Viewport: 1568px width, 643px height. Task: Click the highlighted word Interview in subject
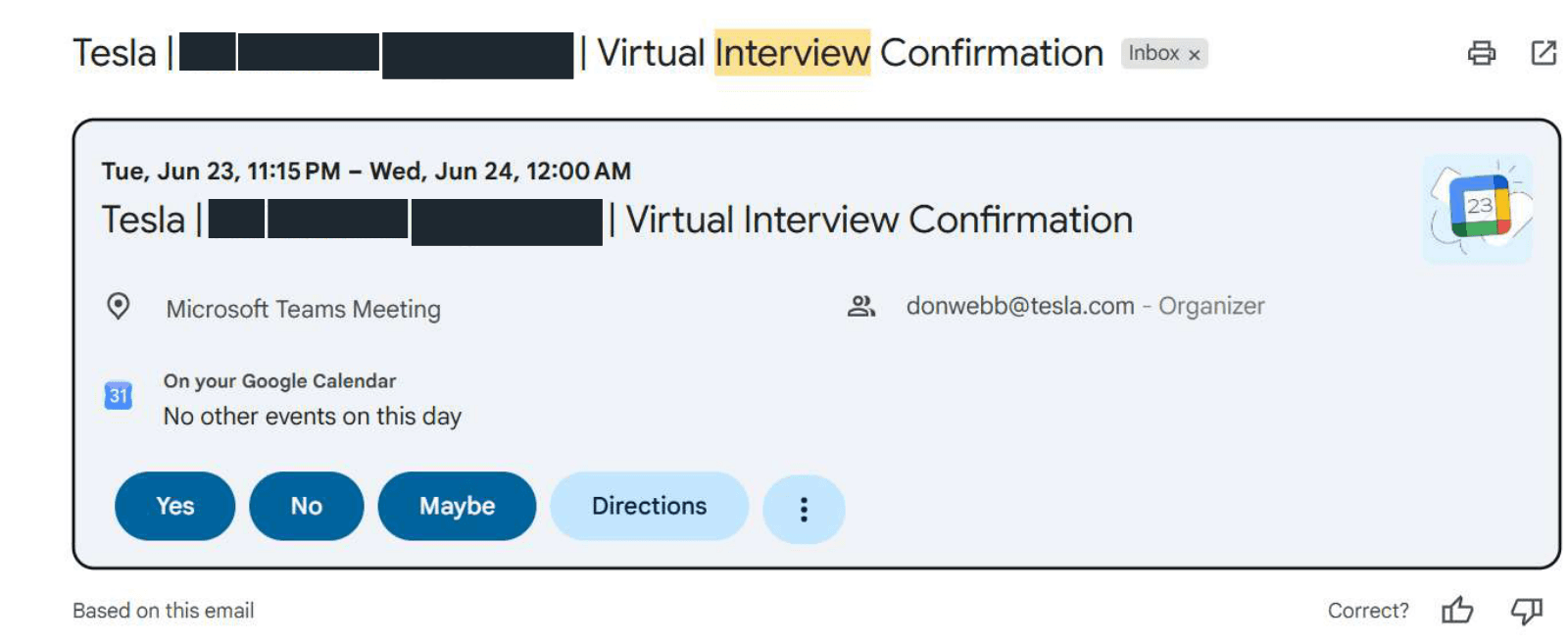click(x=792, y=53)
